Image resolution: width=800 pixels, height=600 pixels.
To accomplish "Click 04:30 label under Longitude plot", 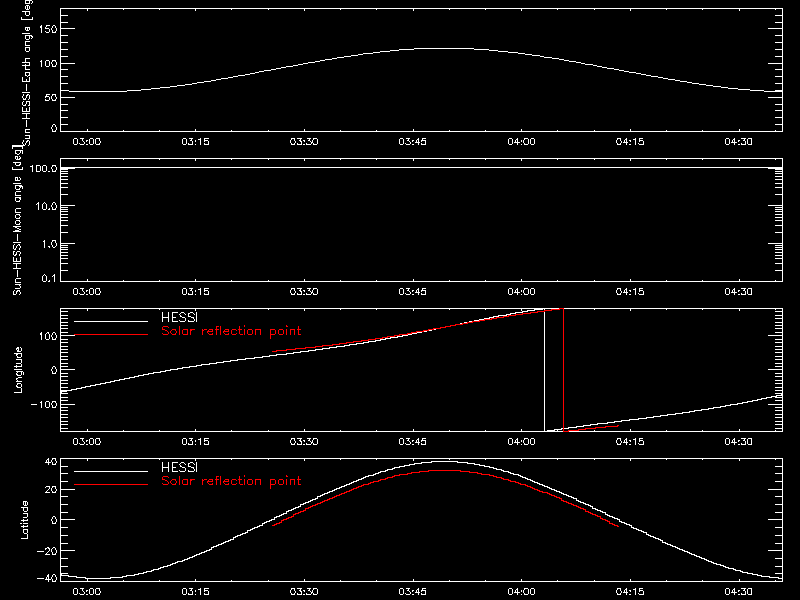I will (x=738, y=442).
